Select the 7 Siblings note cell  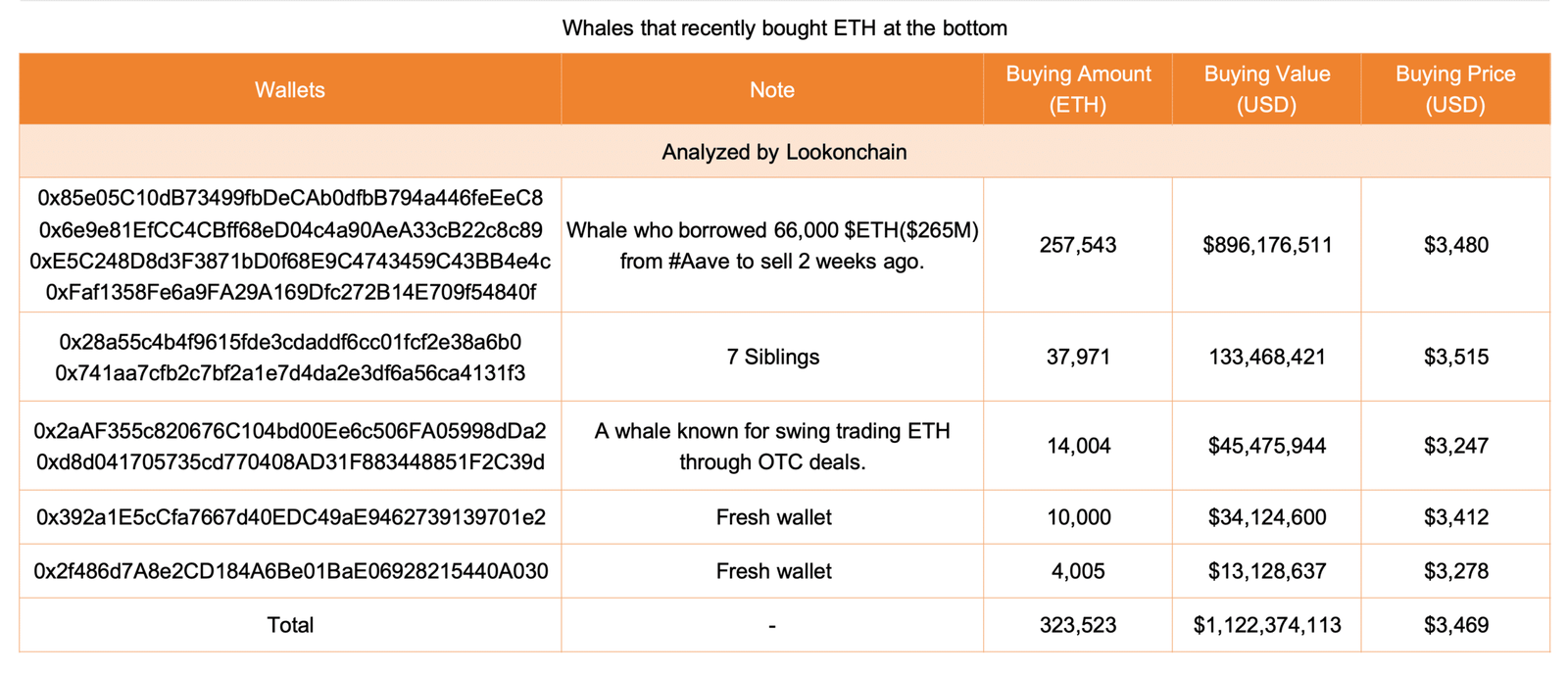(x=772, y=357)
